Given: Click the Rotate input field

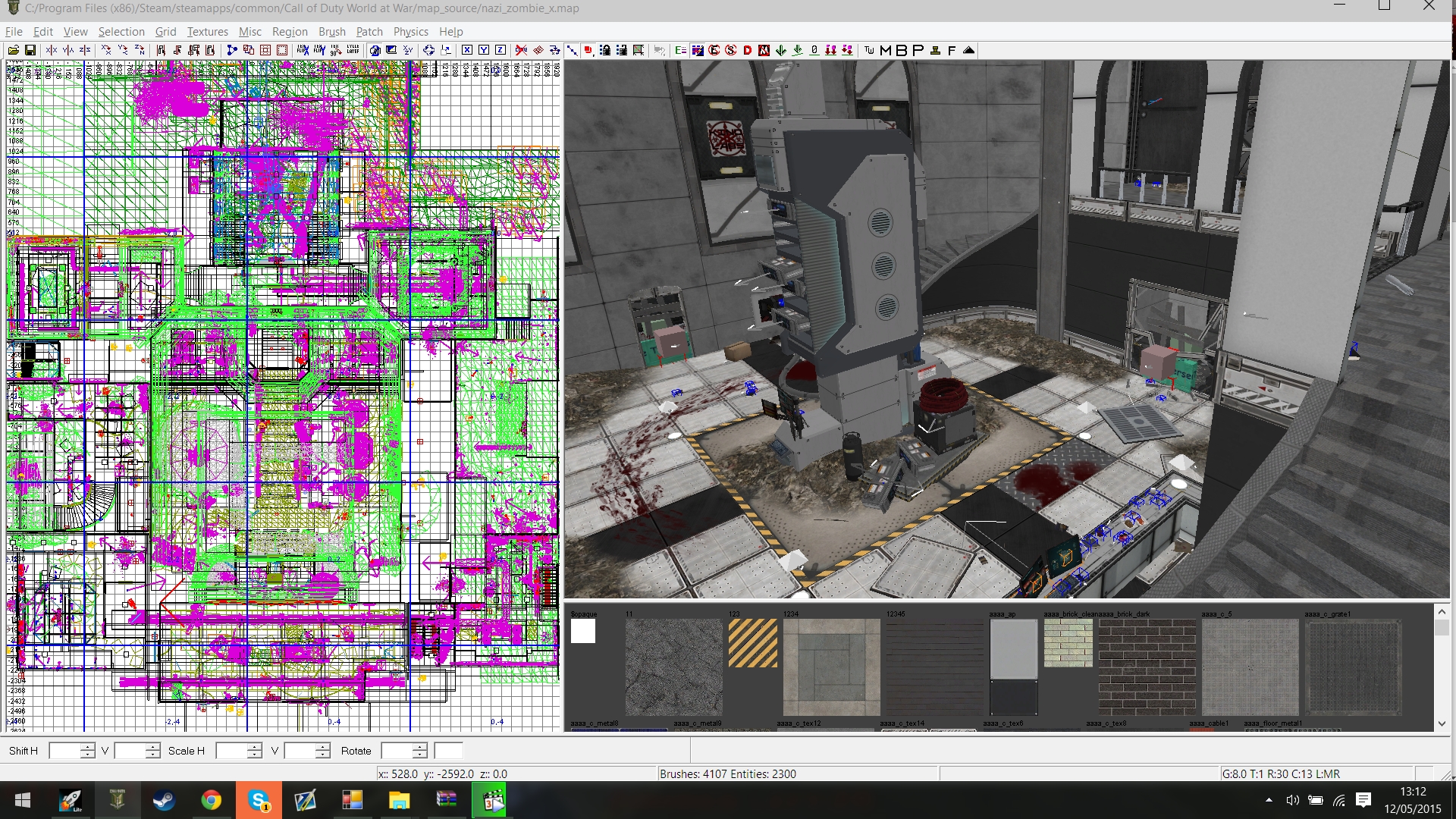Looking at the screenshot, I should tap(397, 751).
